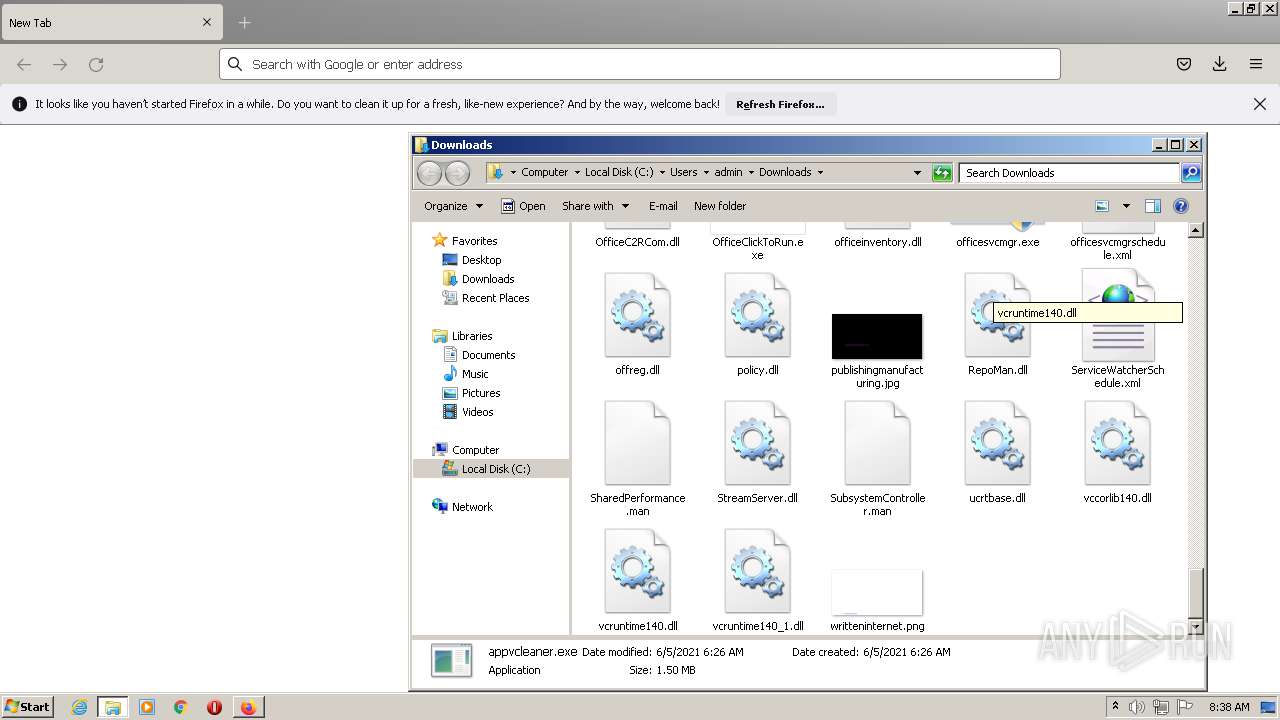1280x720 pixels.
Task: Click the Open toolbar button
Action: (523, 206)
